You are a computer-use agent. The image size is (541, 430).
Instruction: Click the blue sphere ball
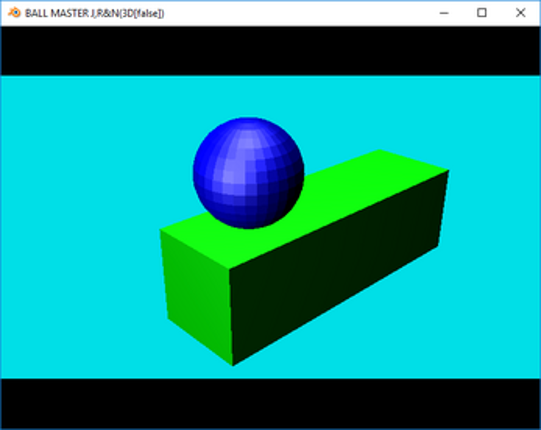(x=248, y=173)
